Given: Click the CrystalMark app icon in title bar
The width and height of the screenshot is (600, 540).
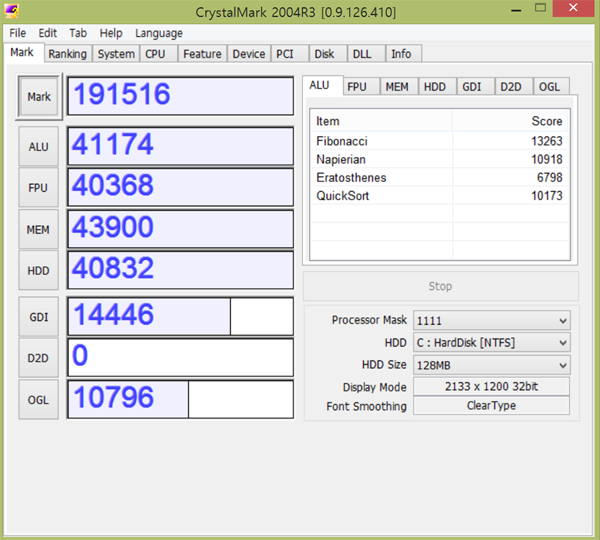Looking at the screenshot, I should point(11,11).
